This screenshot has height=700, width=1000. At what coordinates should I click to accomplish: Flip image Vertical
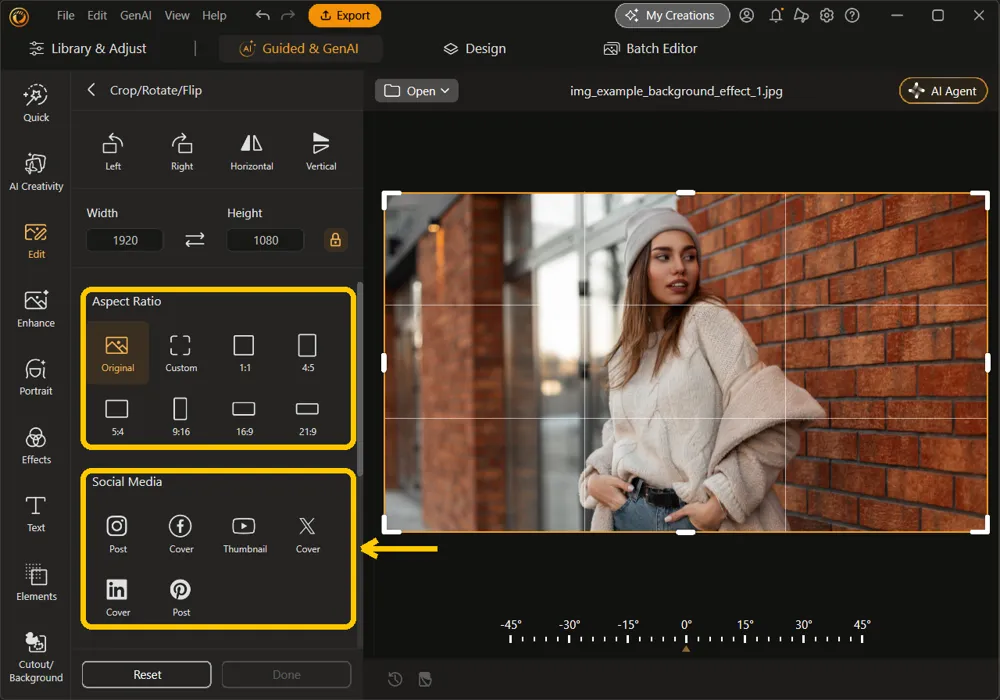tap(321, 152)
